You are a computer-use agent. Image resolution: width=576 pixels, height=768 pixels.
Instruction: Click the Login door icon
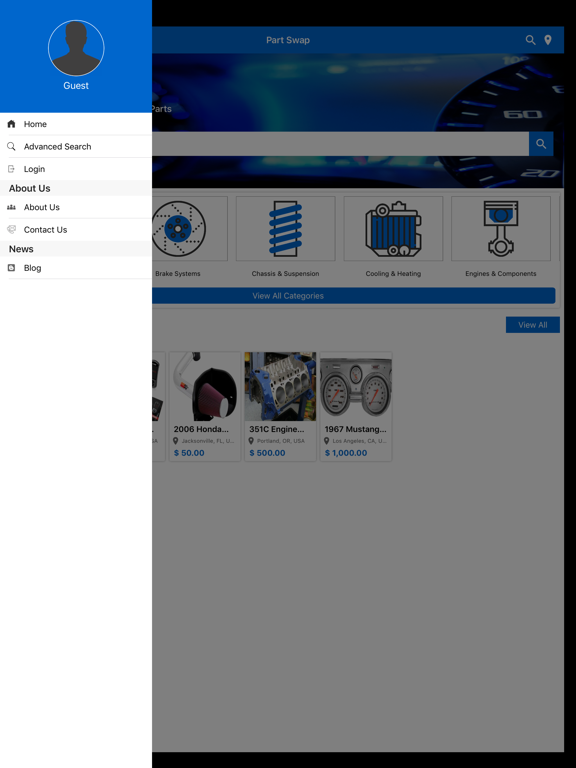[11, 169]
